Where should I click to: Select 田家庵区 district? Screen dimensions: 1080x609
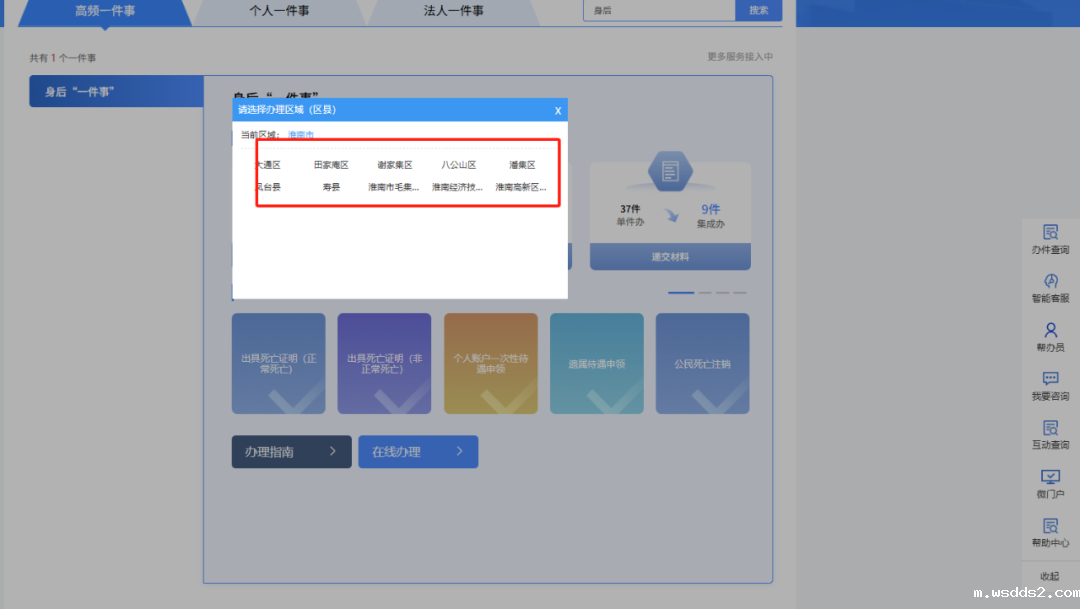331,165
